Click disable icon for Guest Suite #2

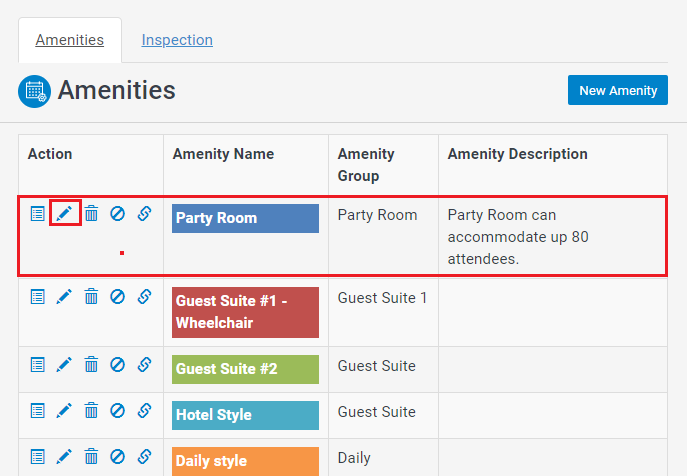coord(118,367)
